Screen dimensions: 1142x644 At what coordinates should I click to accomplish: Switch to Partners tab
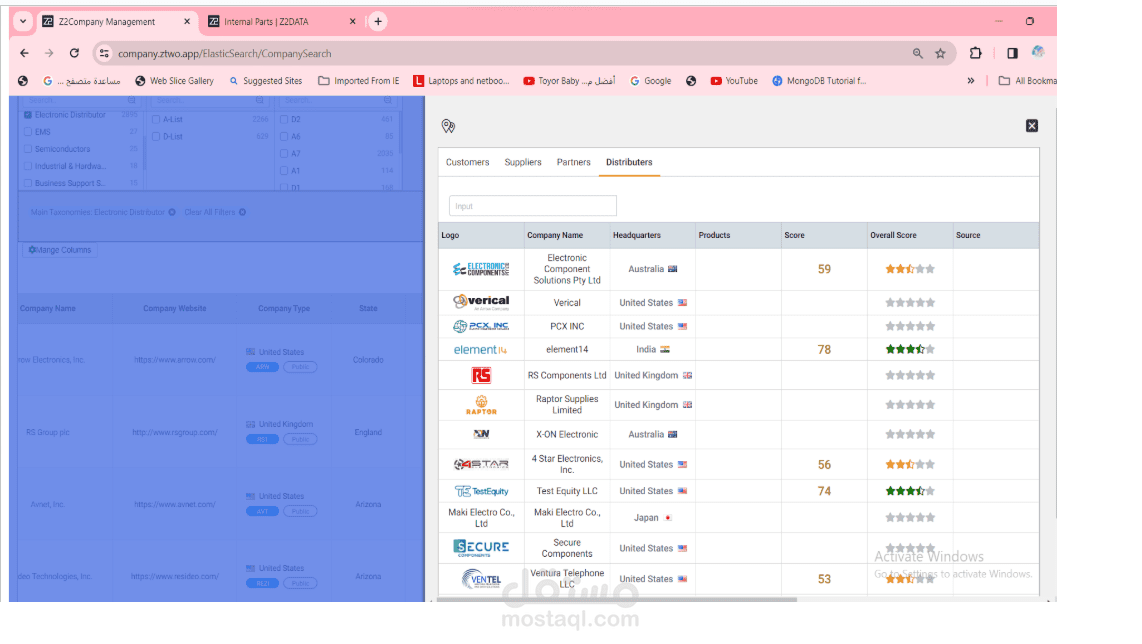tap(573, 162)
